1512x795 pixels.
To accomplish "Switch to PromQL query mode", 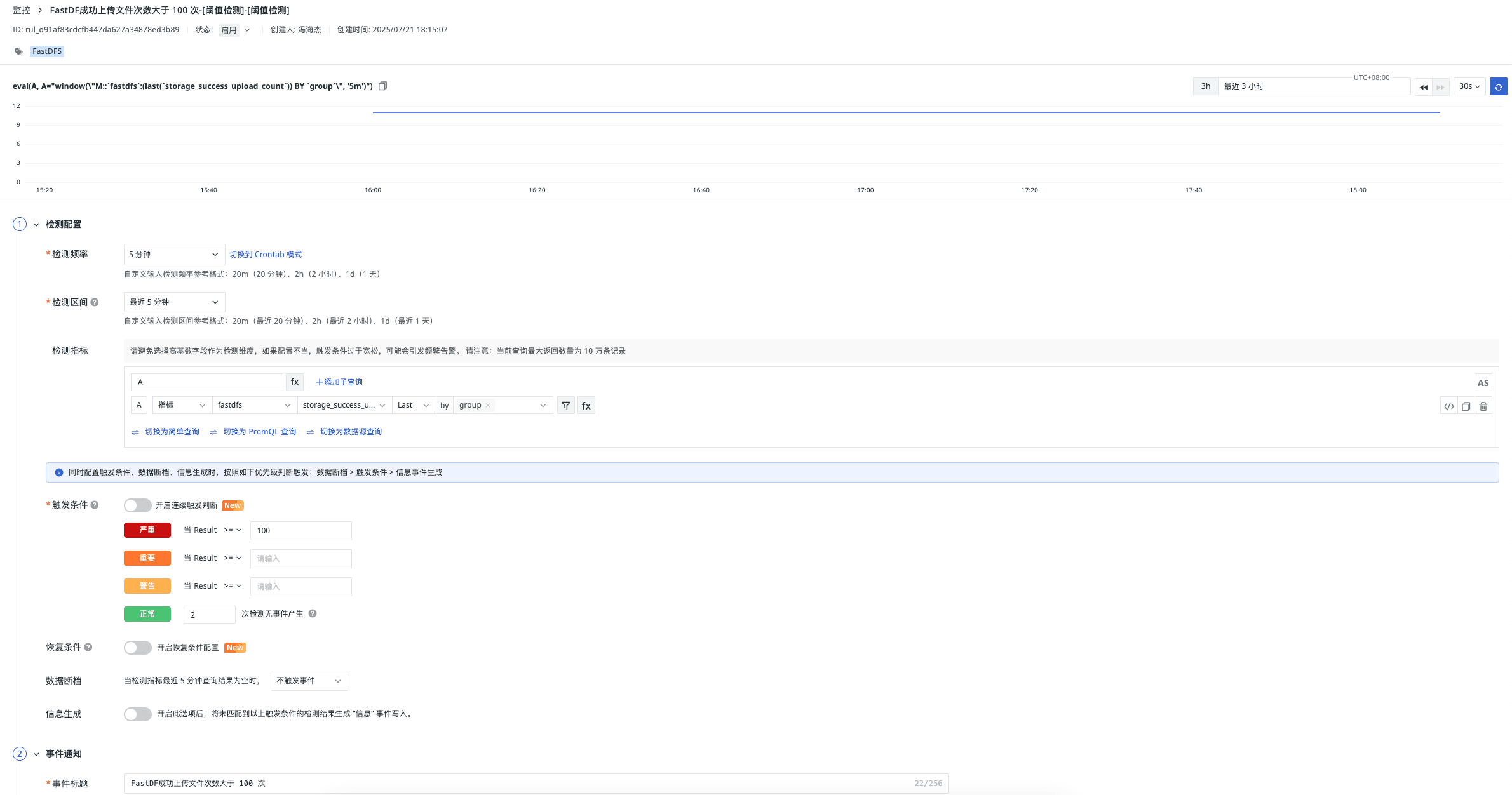I will tap(259, 432).
